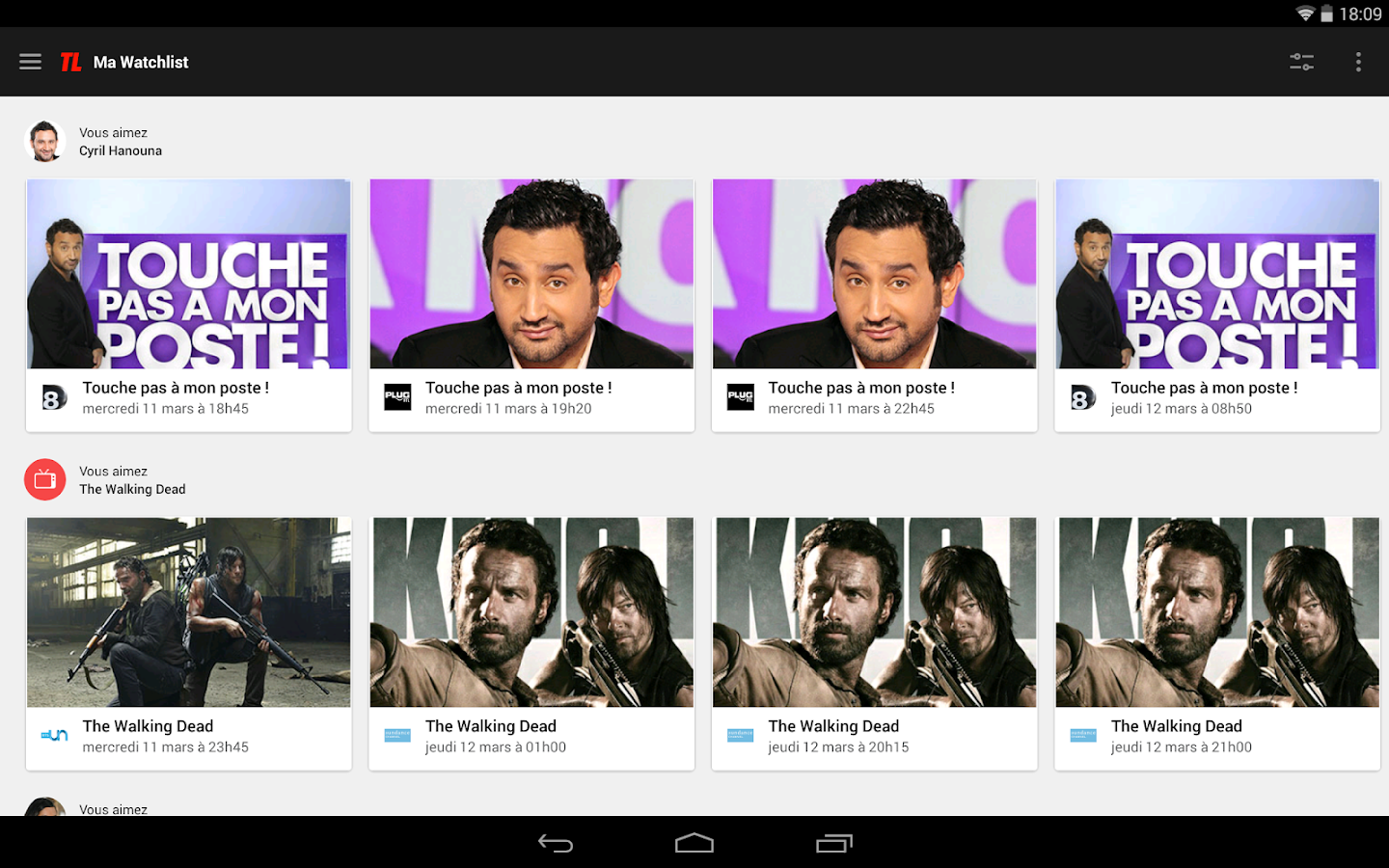Select airing time mercredi 11 mars à 18h45
Image resolution: width=1389 pixels, height=868 pixels.
pos(166,409)
